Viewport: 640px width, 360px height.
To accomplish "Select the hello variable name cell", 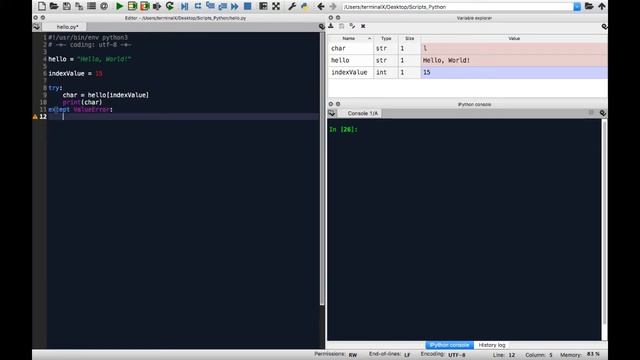I will coord(351,60).
